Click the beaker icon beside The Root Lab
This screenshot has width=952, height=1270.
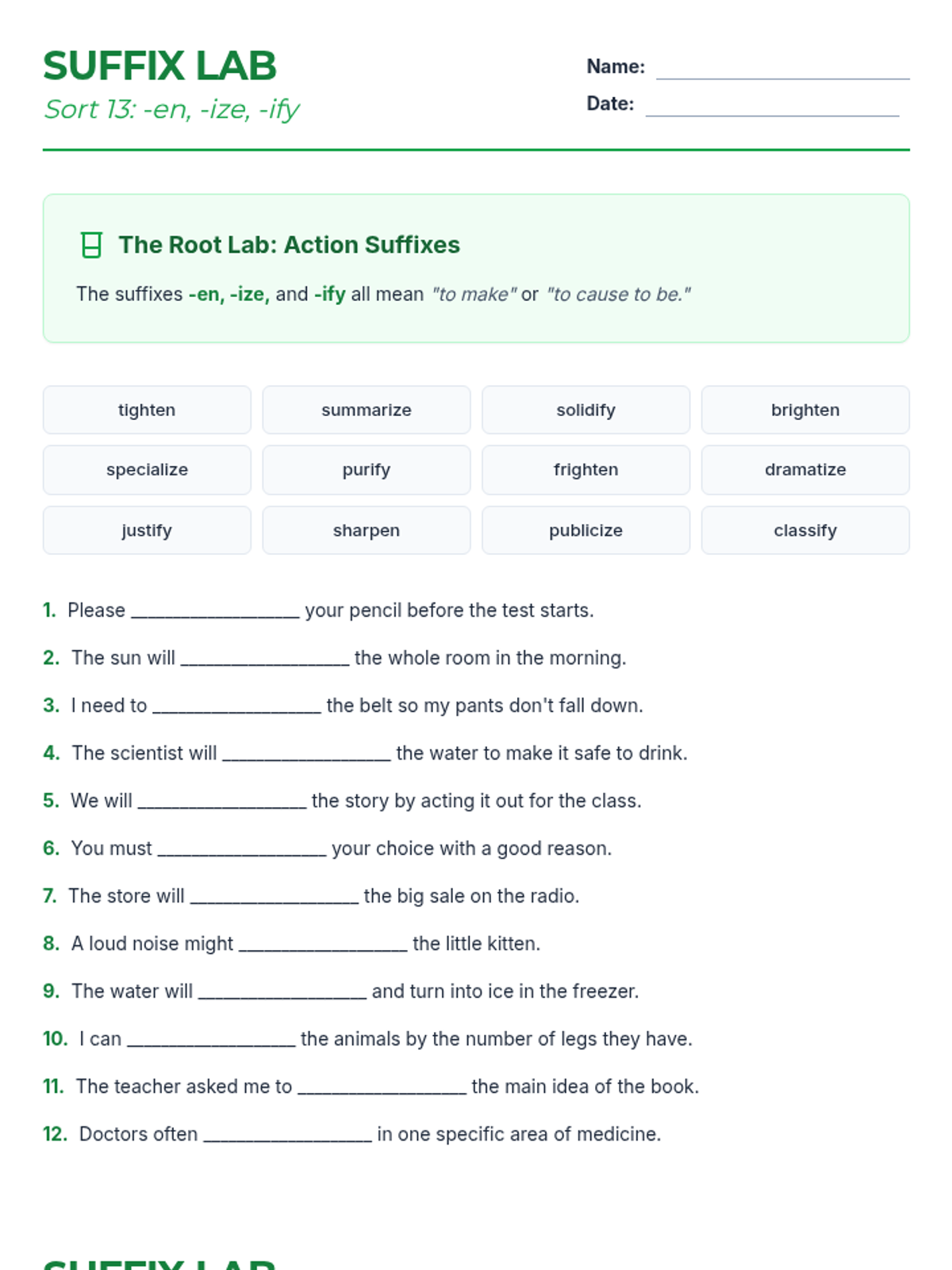pyautogui.click(x=92, y=245)
